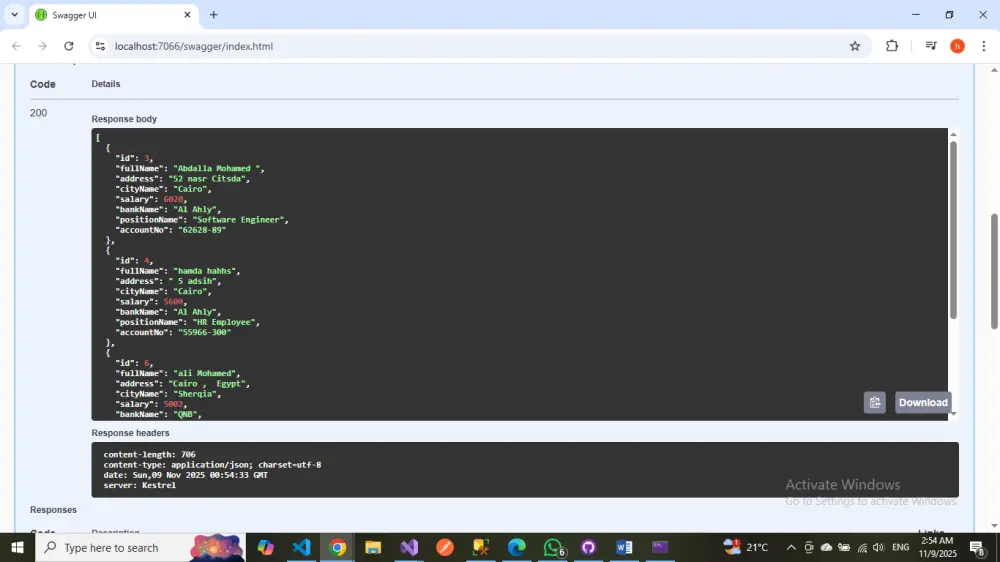Image resolution: width=1000 pixels, height=562 pixels.
Task: Close the Swagger UI tab
Action: pos(187,15)
